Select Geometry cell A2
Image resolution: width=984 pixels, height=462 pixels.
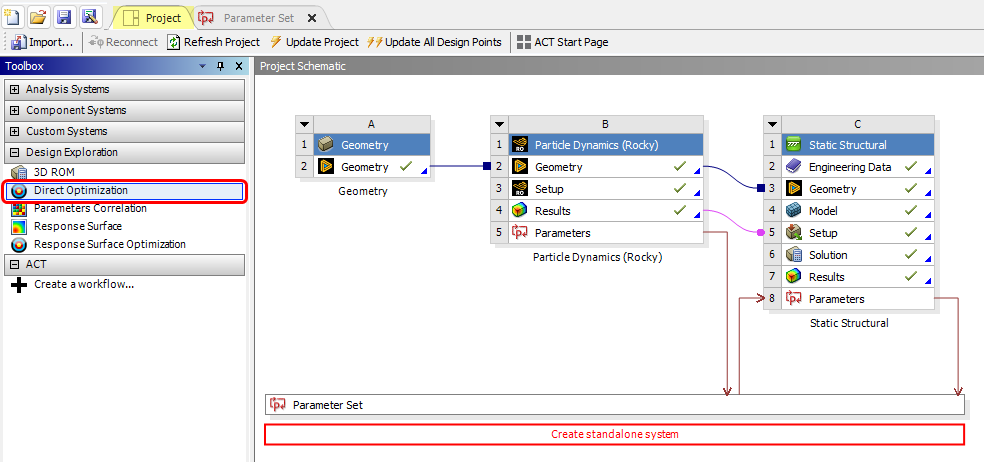pos(372,167)
